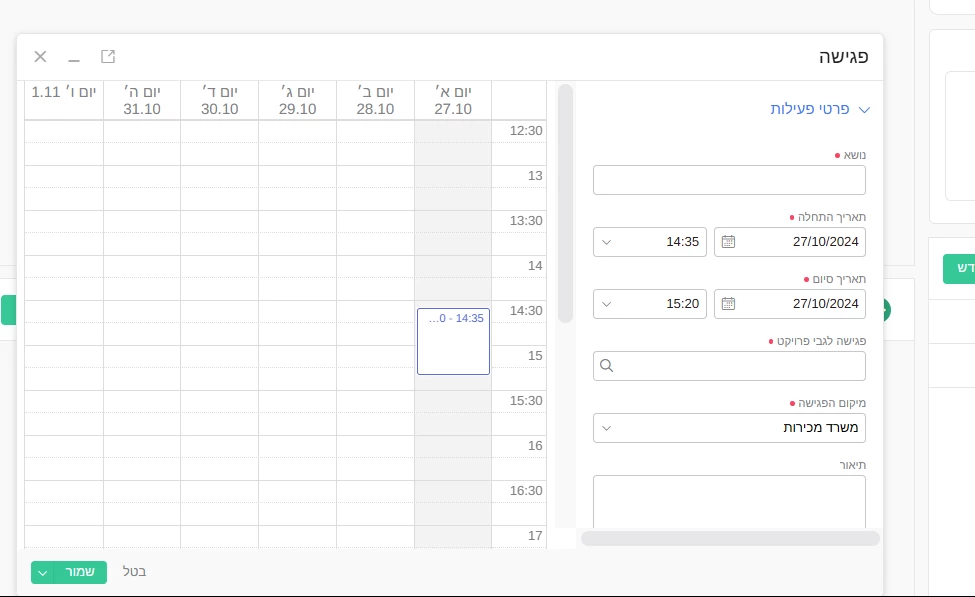Click the Monday 28.10 column header
This screenshot has width=975, height=597.
(x=375, y=100)
